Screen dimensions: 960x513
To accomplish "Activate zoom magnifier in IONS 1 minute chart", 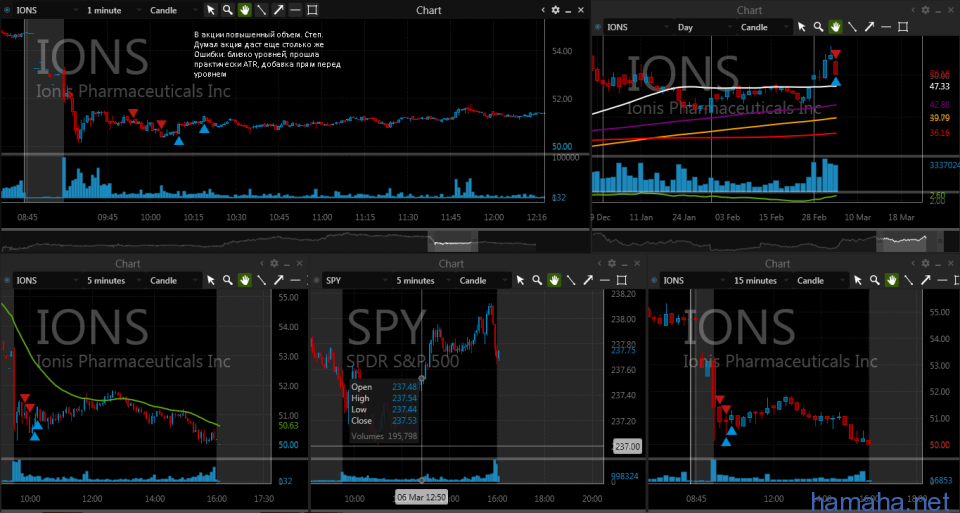I will tap(228, 10).
